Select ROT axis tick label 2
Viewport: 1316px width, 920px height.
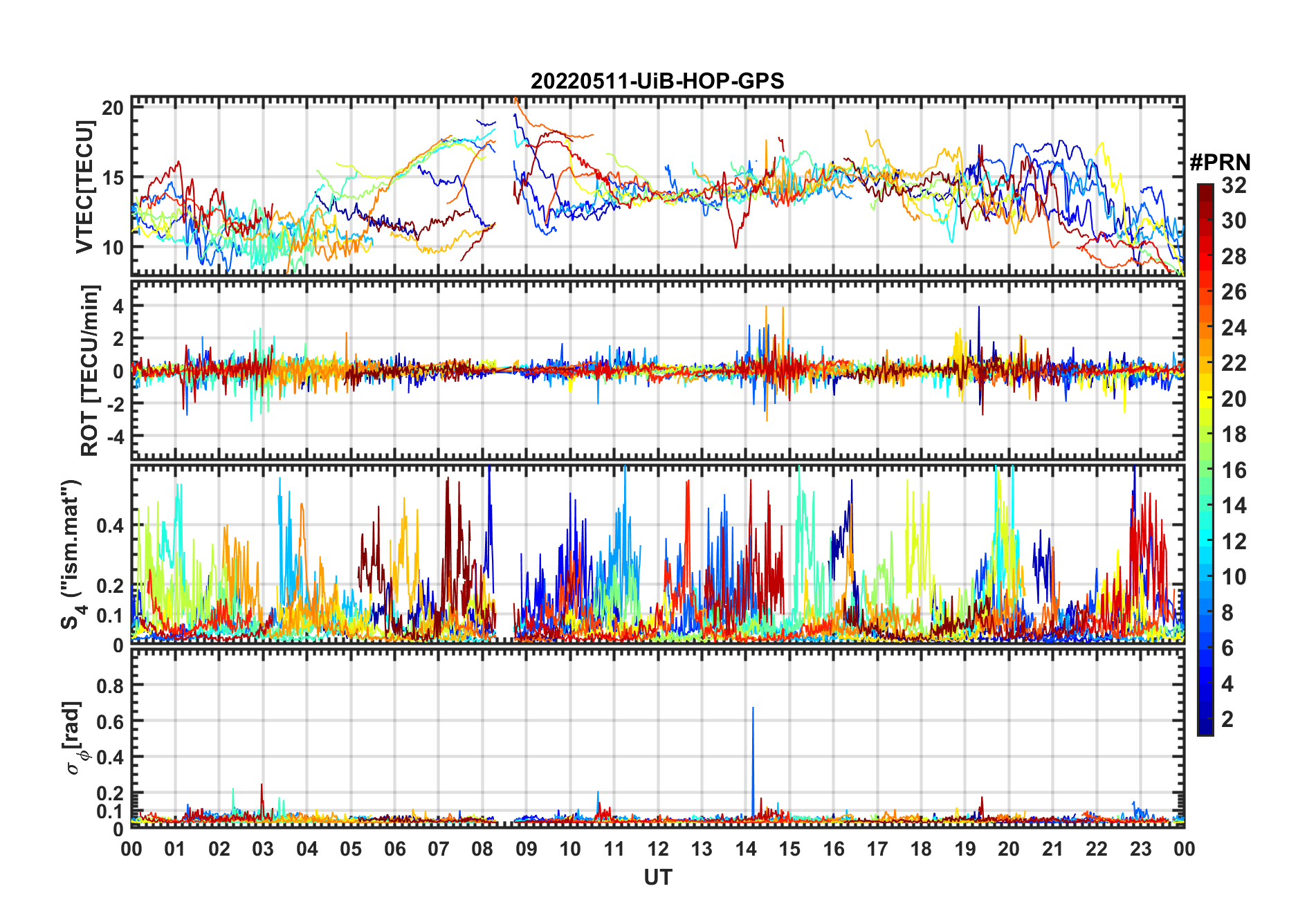click(119, 338)
